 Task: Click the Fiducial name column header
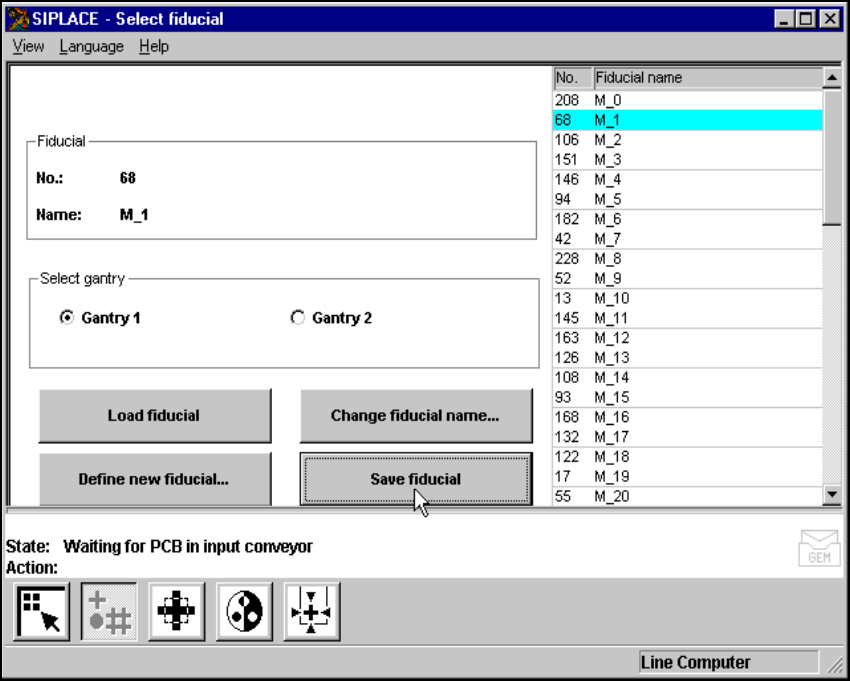pos(708,78)
